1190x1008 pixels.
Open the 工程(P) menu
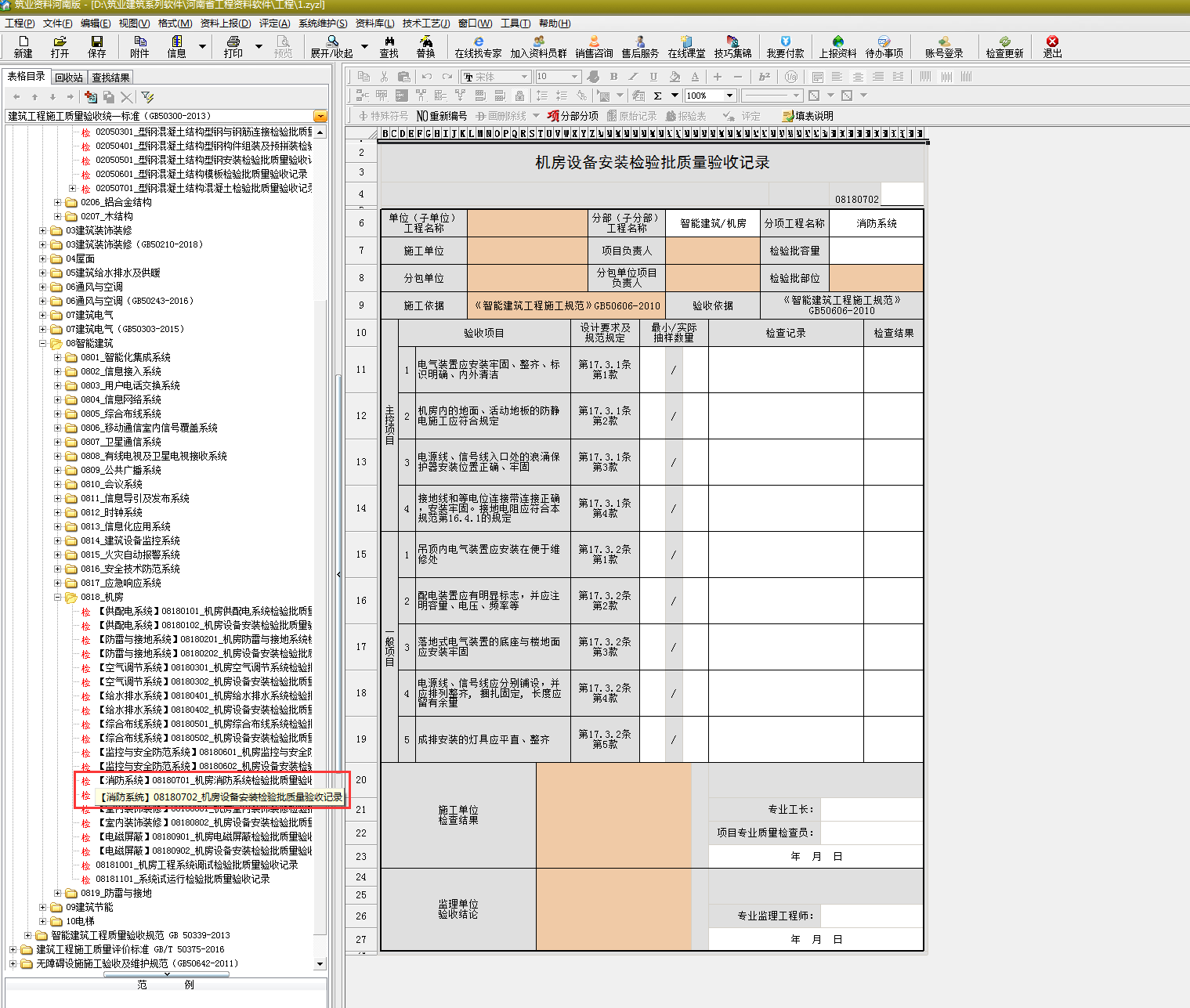coord(20,23)
